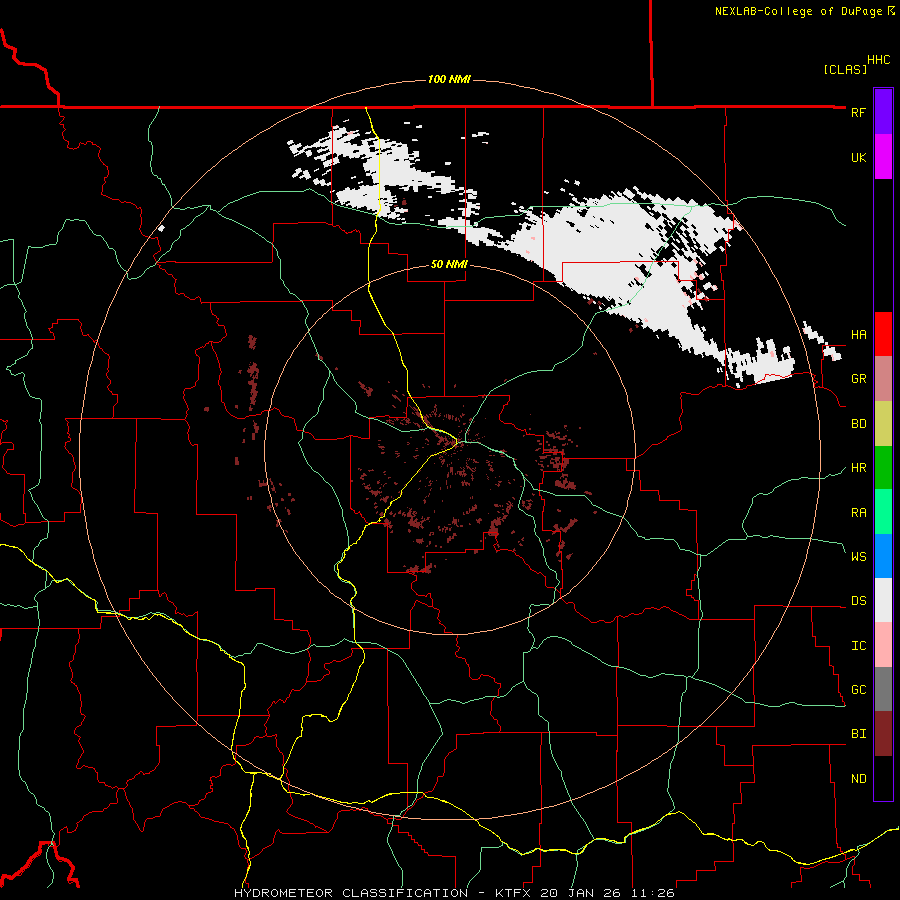Image resolution: width=900 pixels, height=900 pixels.
Task: Click the RF legend label
Action: (x=858, y=112)
